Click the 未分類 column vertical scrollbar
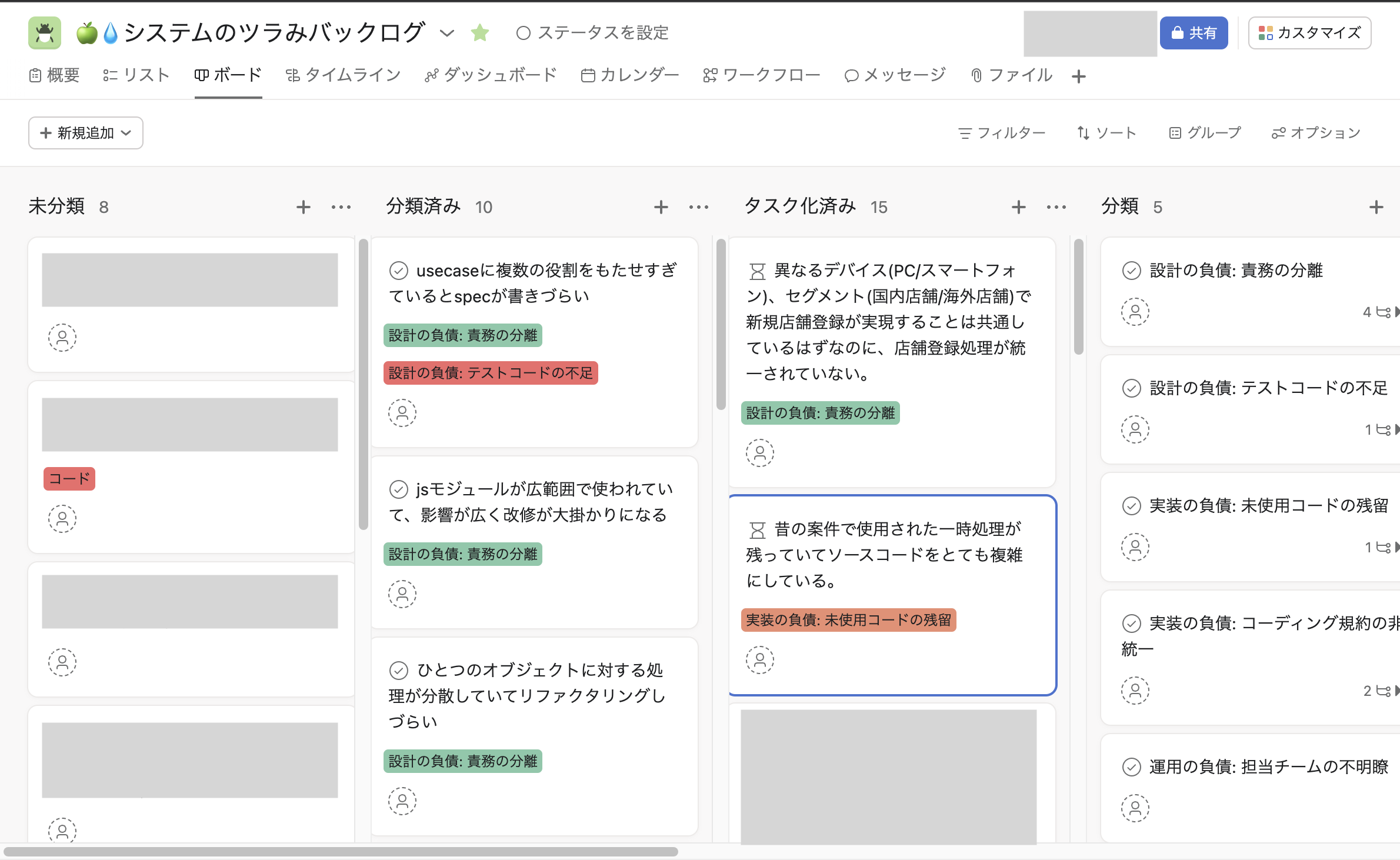This screenshot has width=1400, height=860. point(364,384)
